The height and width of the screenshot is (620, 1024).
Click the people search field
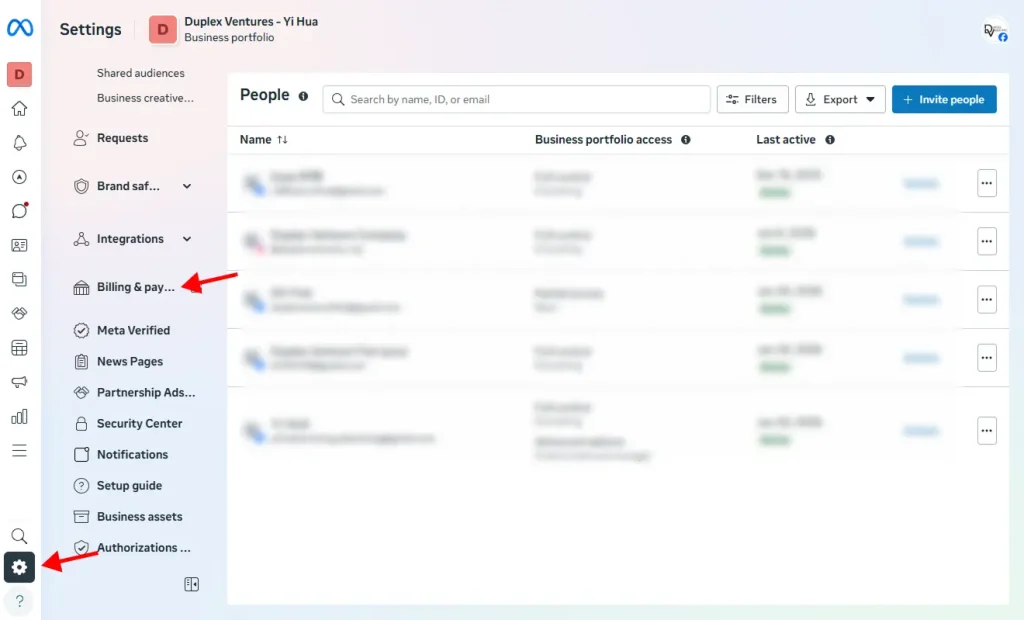pyautogui.click(x=520, y=100)
